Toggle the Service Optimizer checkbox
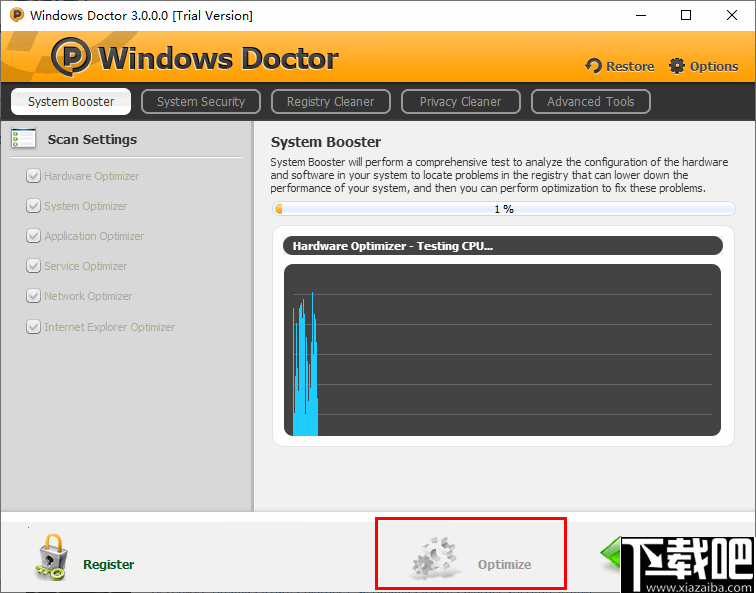Screen dimensions: 756x593 (x=33, y=266)
